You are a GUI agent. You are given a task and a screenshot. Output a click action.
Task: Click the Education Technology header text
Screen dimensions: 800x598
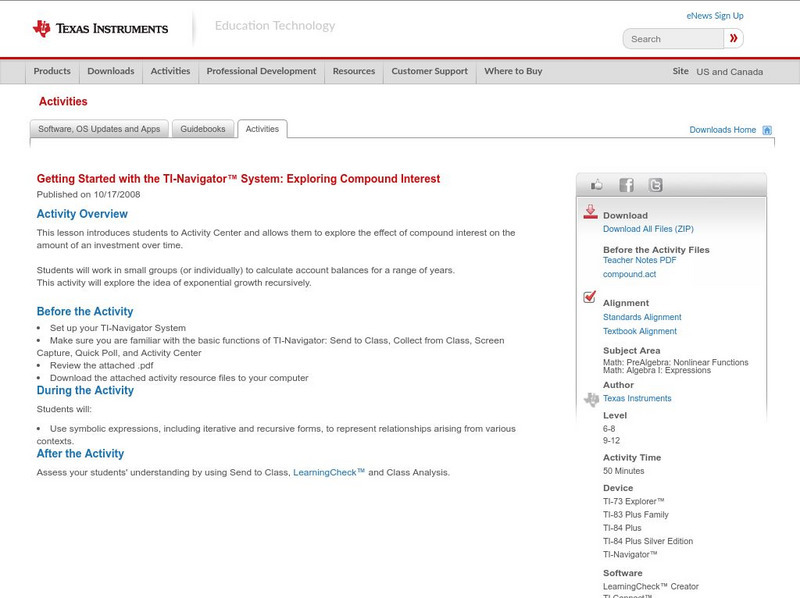(274, 26)
